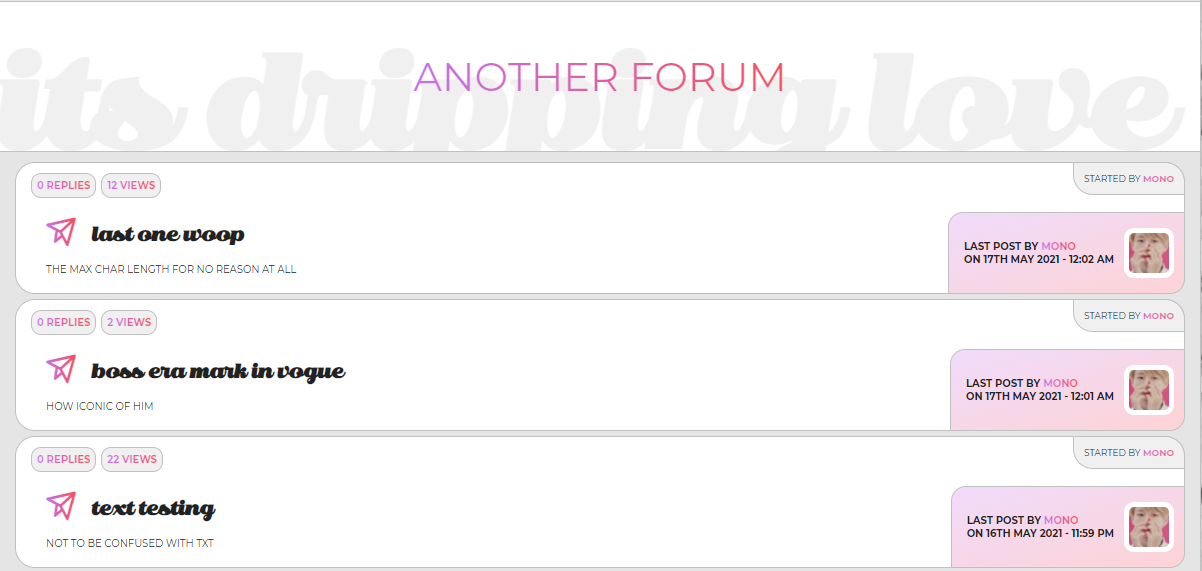Open the text testing thread
This screenshot has width=1202, height=571.
click(153, 509)
